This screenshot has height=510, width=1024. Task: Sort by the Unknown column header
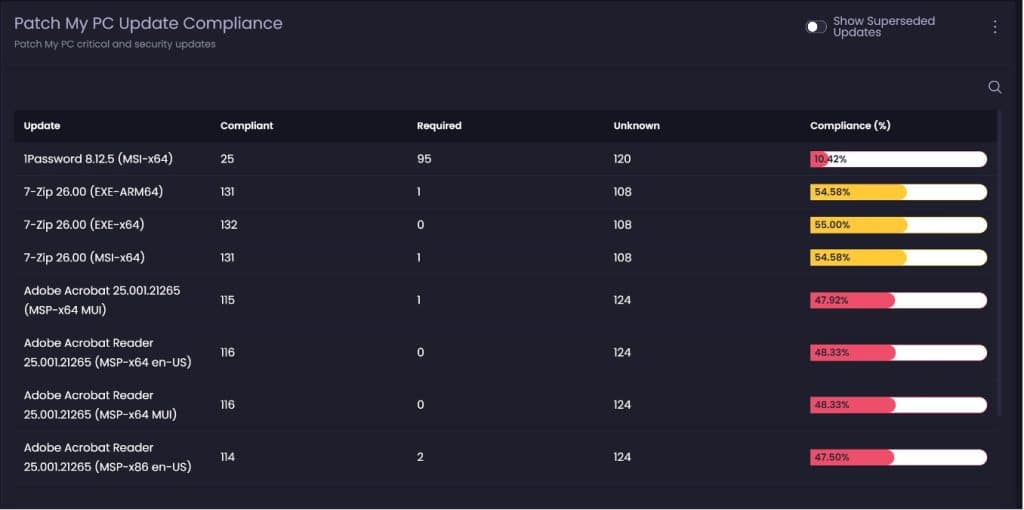[636, 126]
